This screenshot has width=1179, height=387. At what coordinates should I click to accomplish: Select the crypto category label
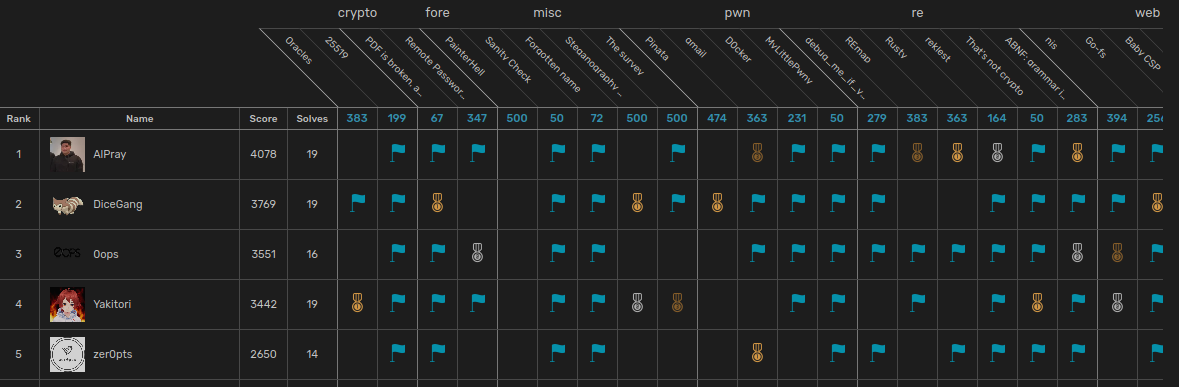tap(357, 13)
